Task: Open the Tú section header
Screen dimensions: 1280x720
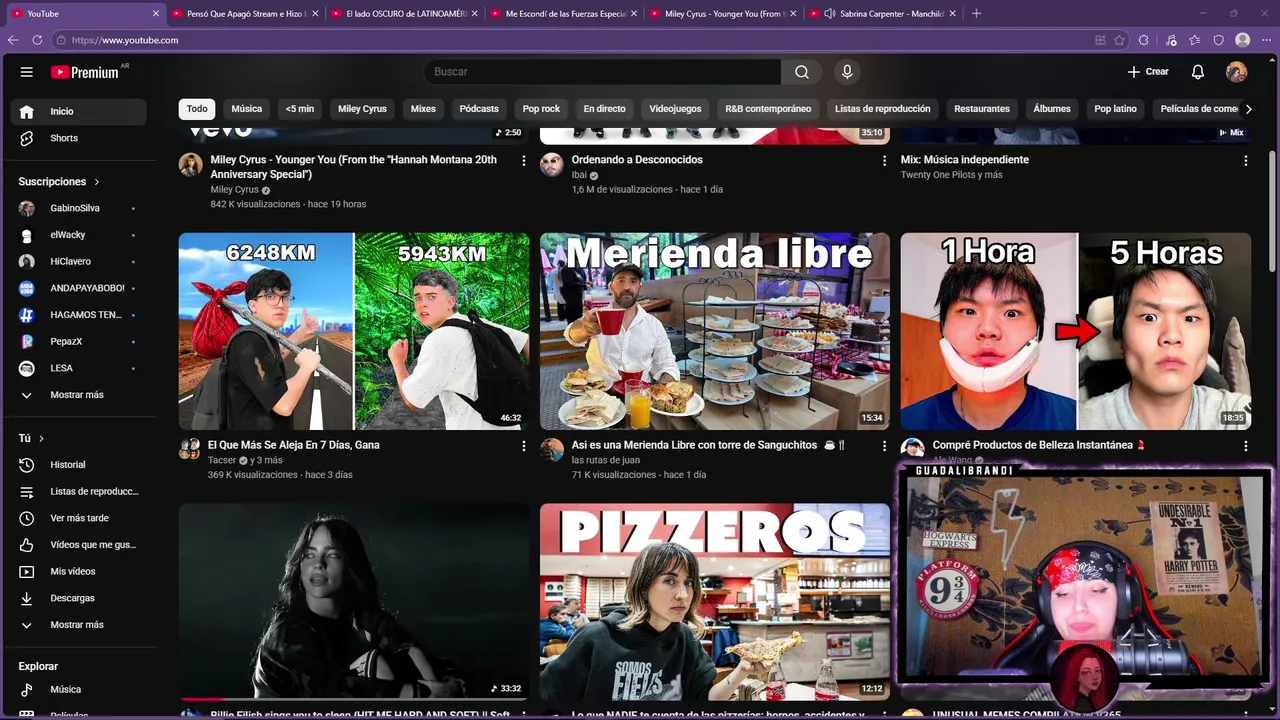Action: [32, 438]
